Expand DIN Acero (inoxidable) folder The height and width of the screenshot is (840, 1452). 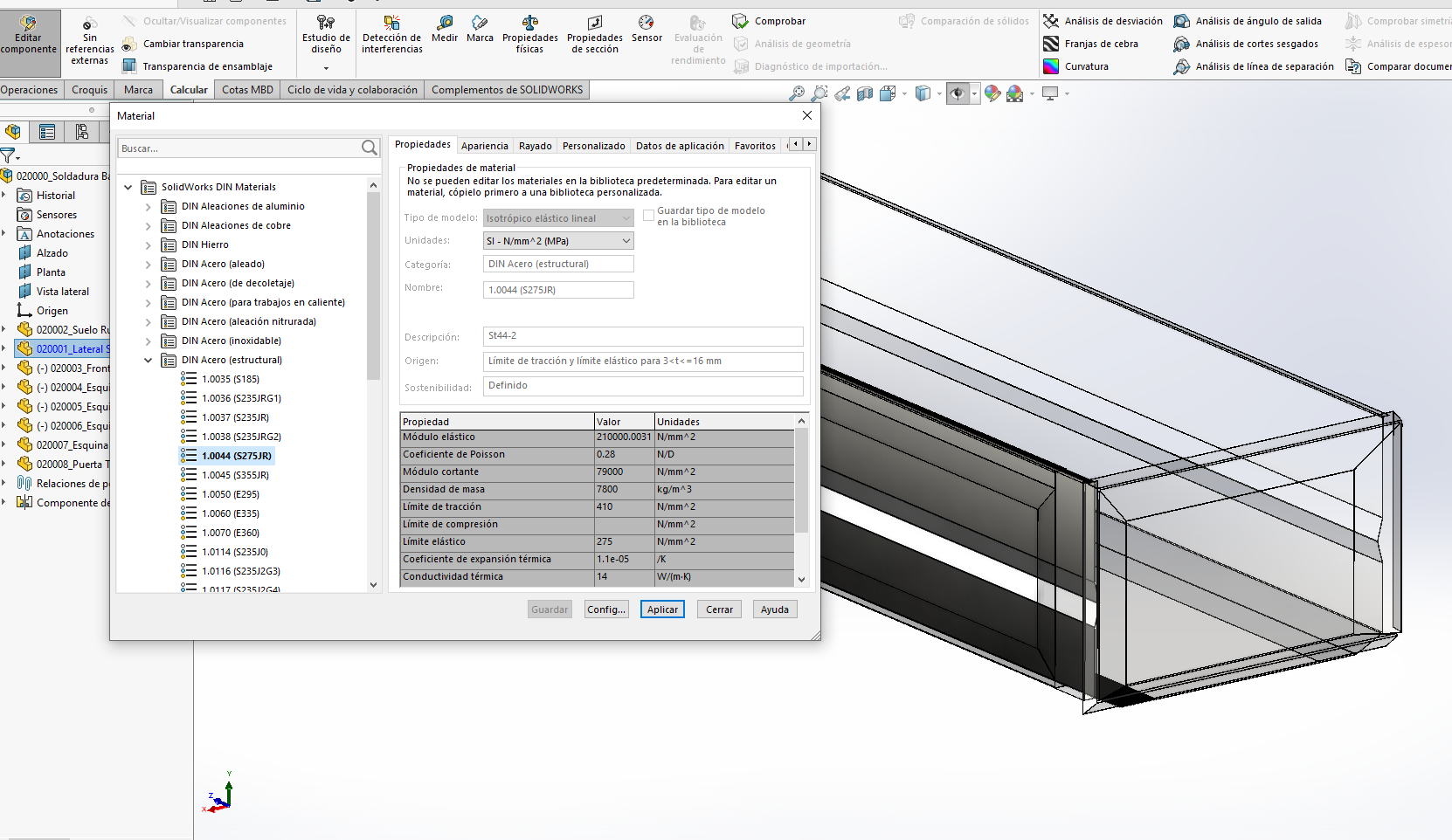[148, 341]
